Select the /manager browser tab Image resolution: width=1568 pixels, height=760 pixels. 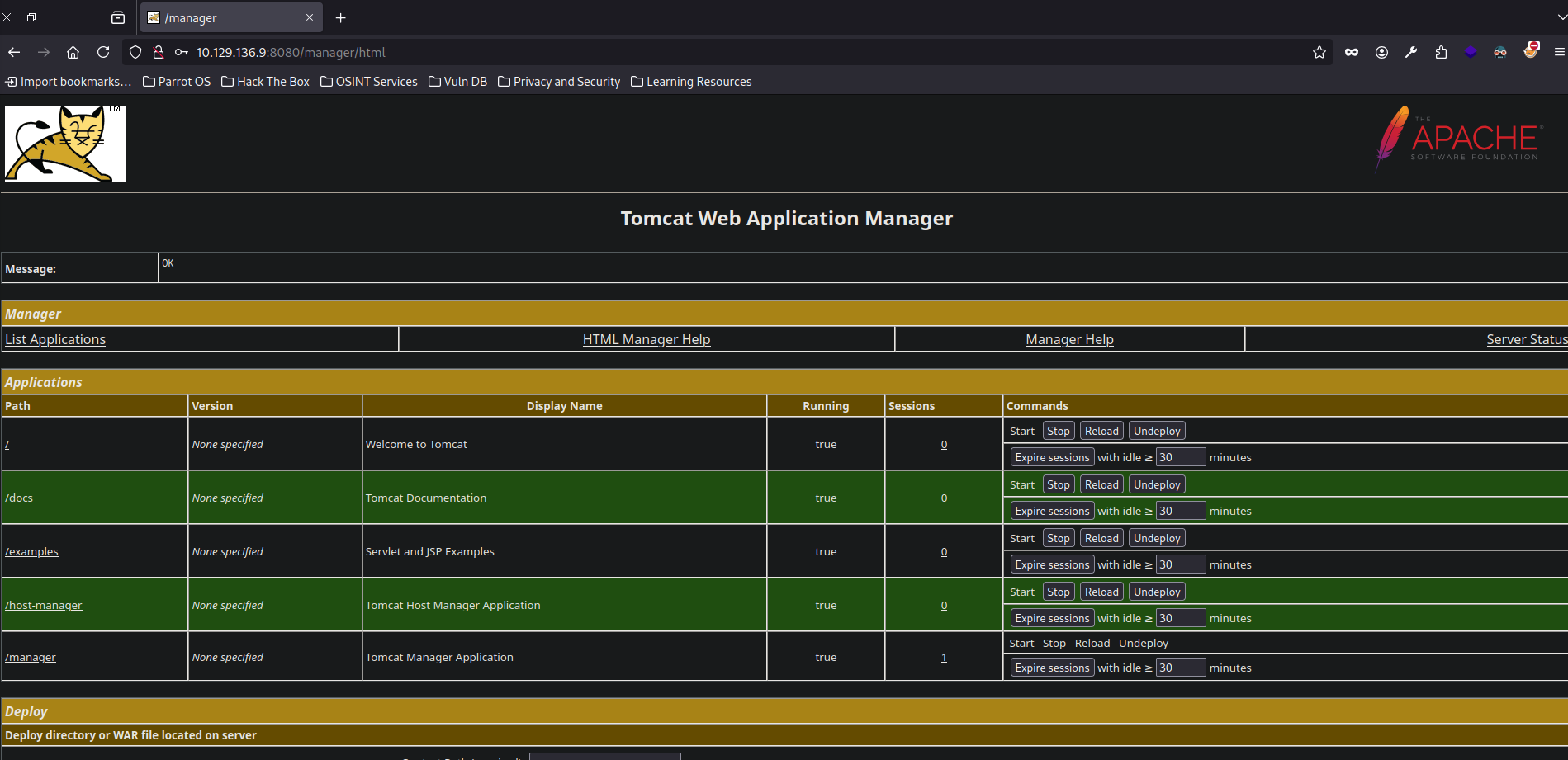[x=231, y=17]
